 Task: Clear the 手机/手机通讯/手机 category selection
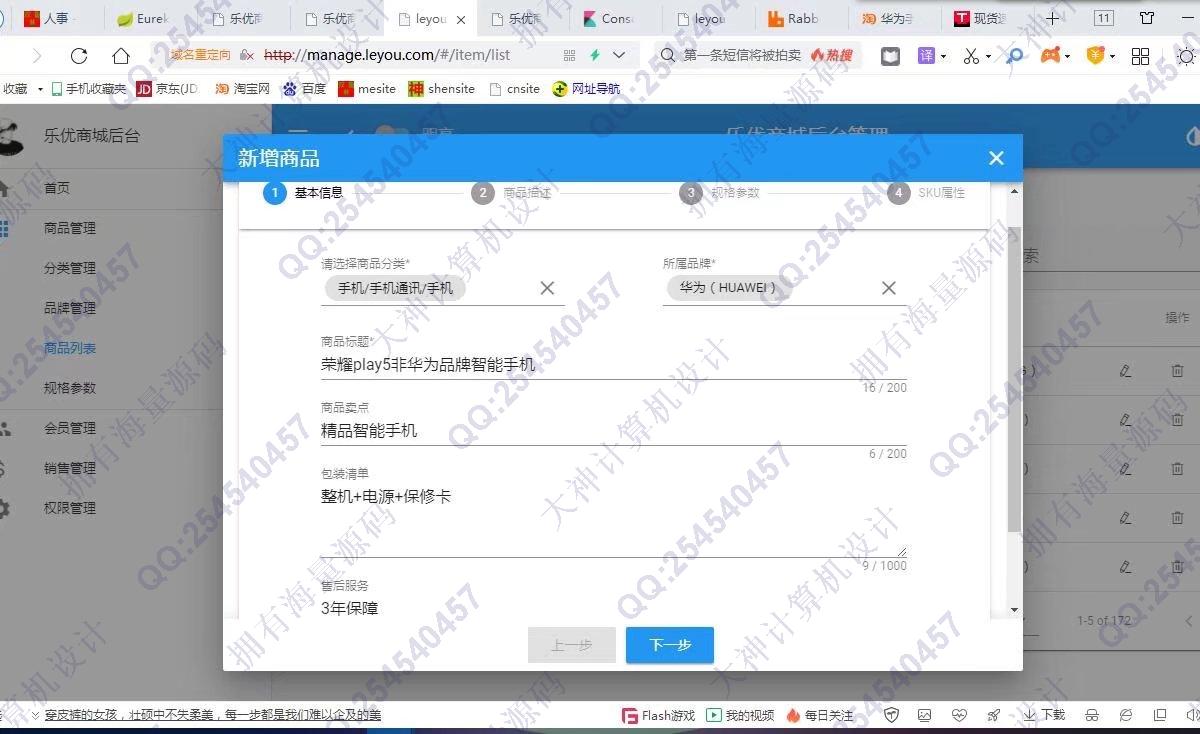click(x=547, y=288)
